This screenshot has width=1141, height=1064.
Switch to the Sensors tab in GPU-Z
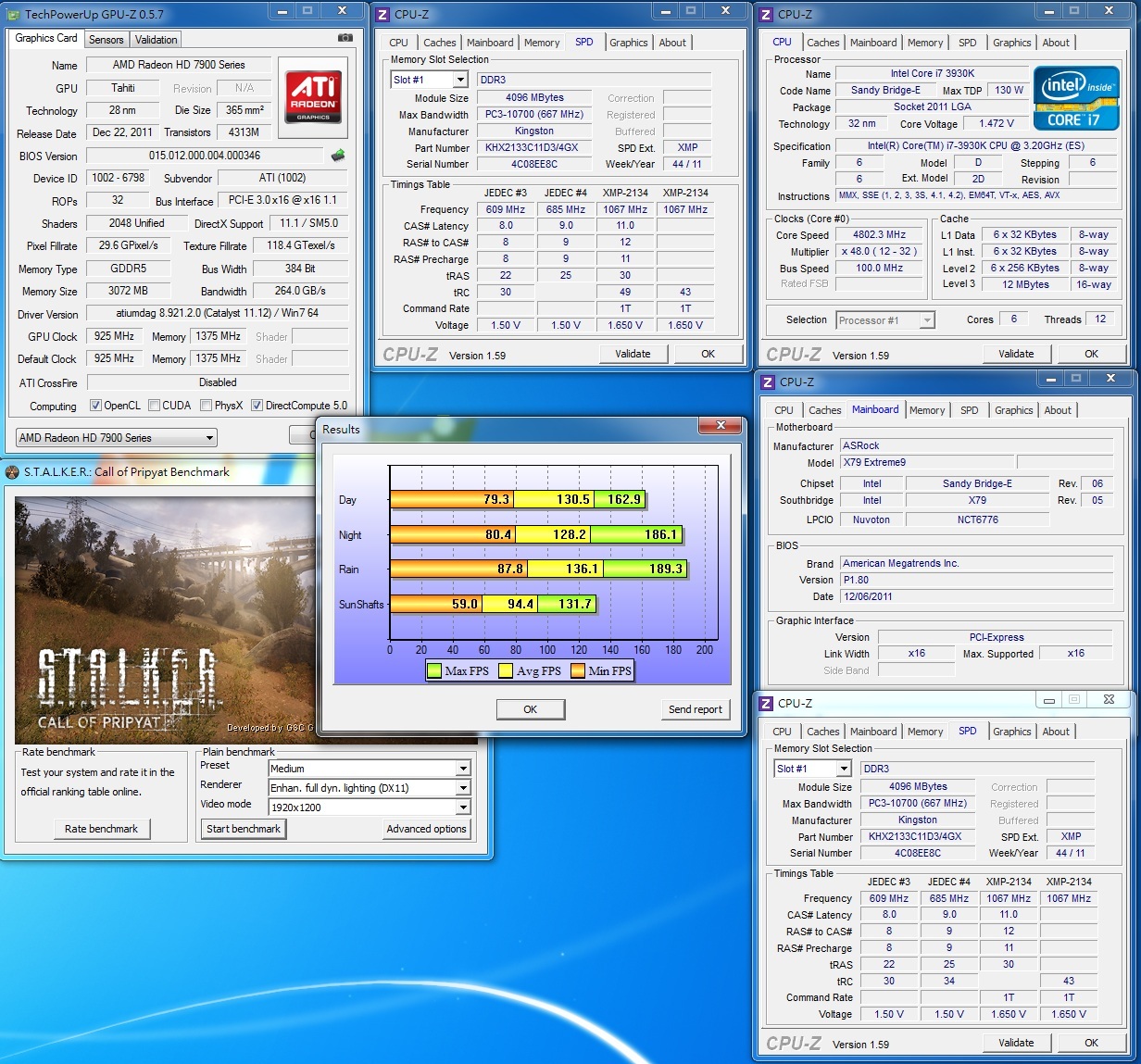(107, 40)
